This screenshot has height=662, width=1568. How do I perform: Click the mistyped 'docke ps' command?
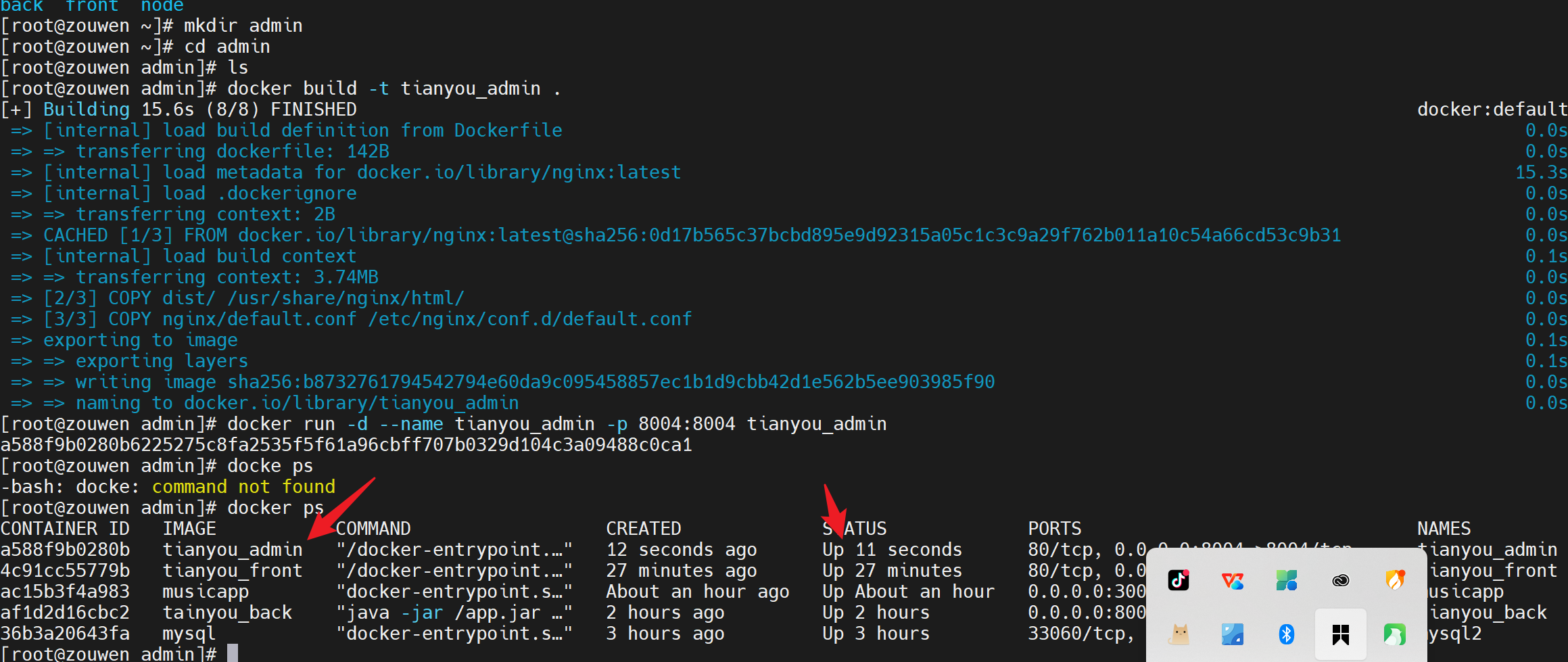tap(270, 466)
